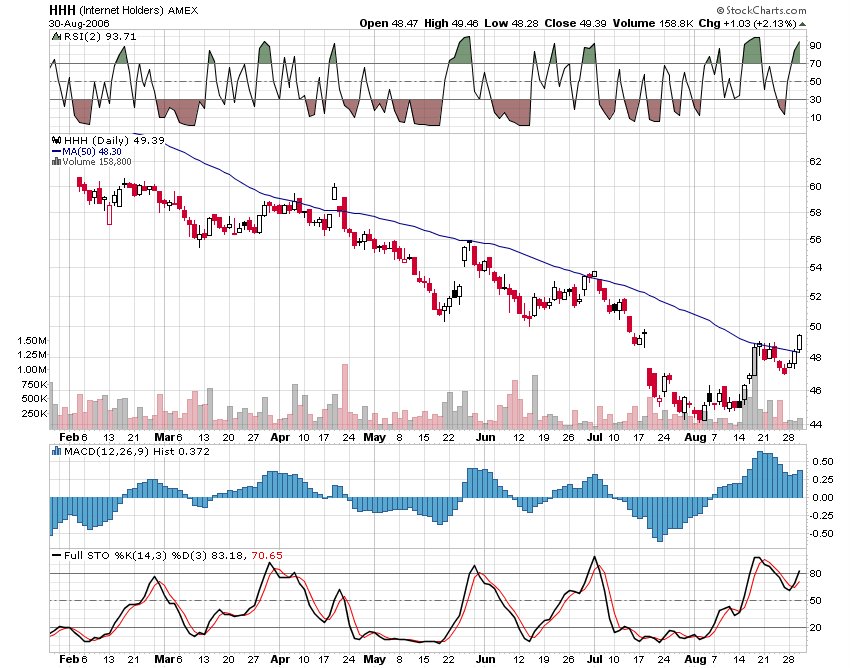This screenshot has height=668, width=850.
Task: Click the Chg +1.03 (+2.13%) value
Action: (748, 23)
